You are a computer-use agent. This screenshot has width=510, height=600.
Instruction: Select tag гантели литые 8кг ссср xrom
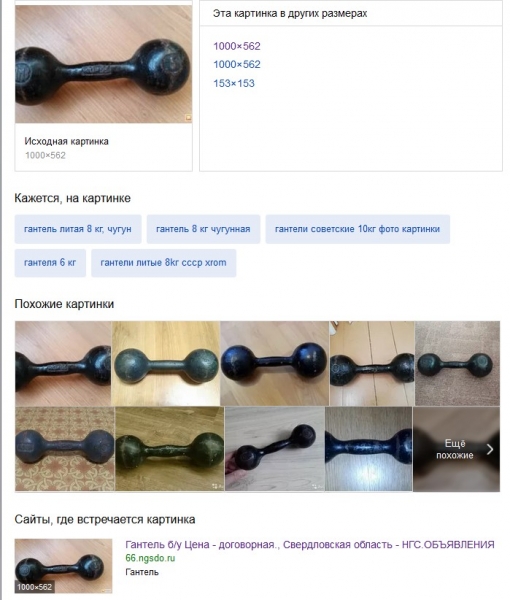click(x=163, y=262)
